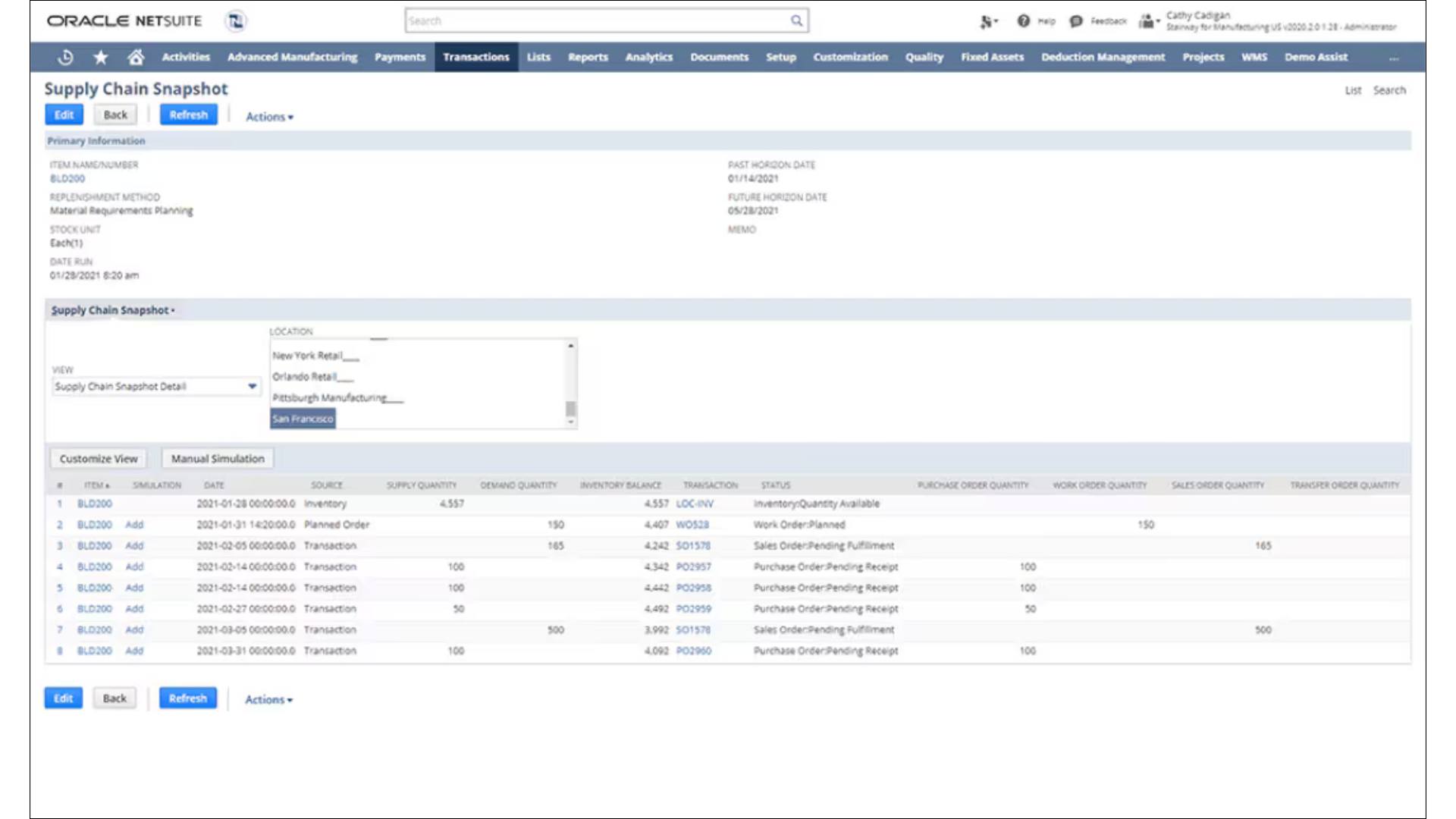Open the Quality menu
The image size is (1456, 819).
point(924,57)
